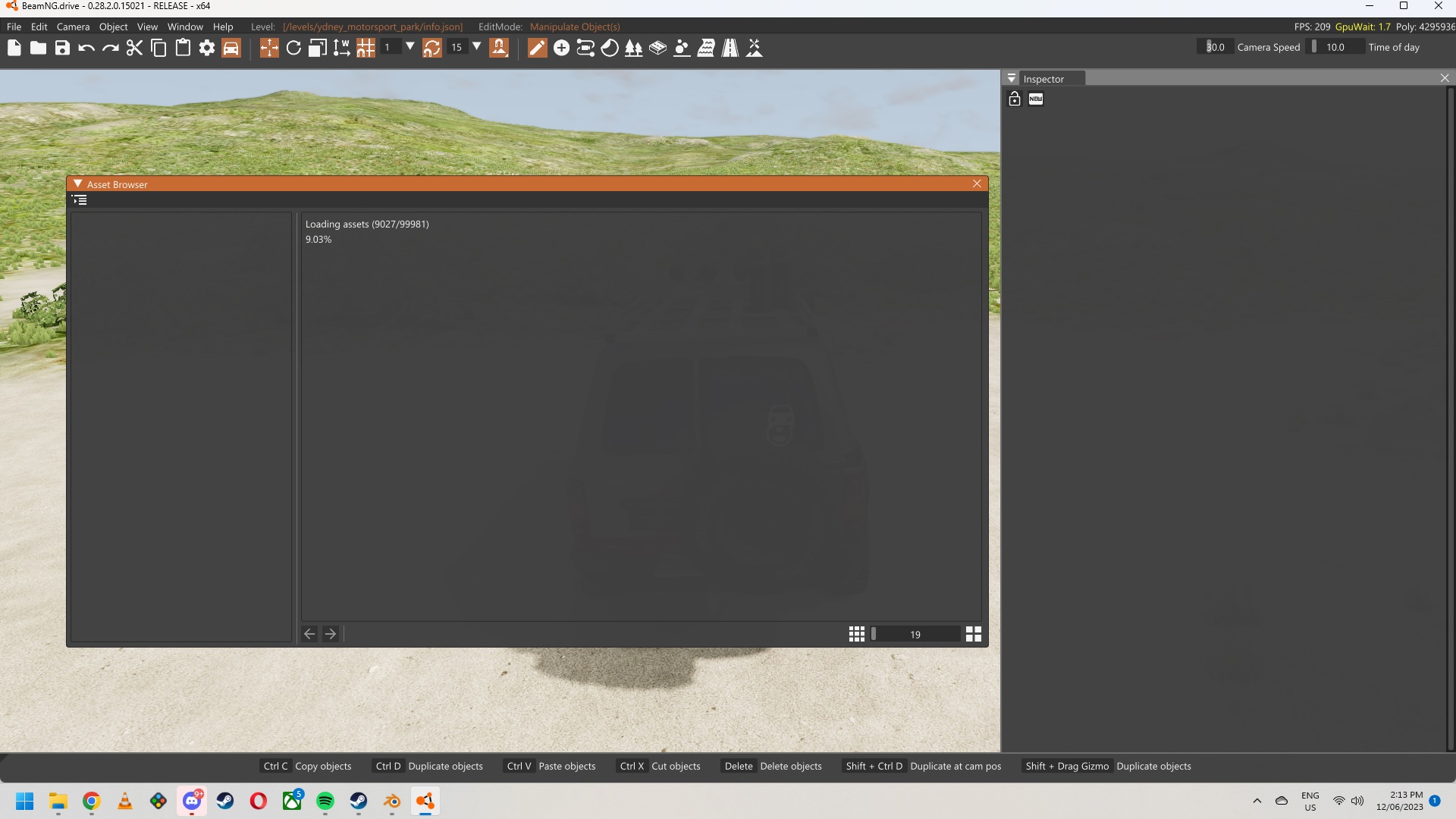
Task: Click the level path ydney_motorsport_park info.json
Action: point(372,27)
